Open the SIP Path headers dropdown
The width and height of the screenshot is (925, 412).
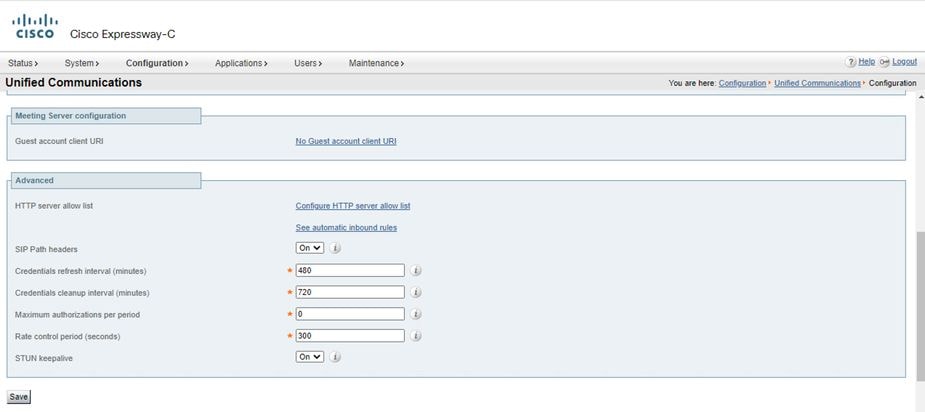(x=310, y=248)
